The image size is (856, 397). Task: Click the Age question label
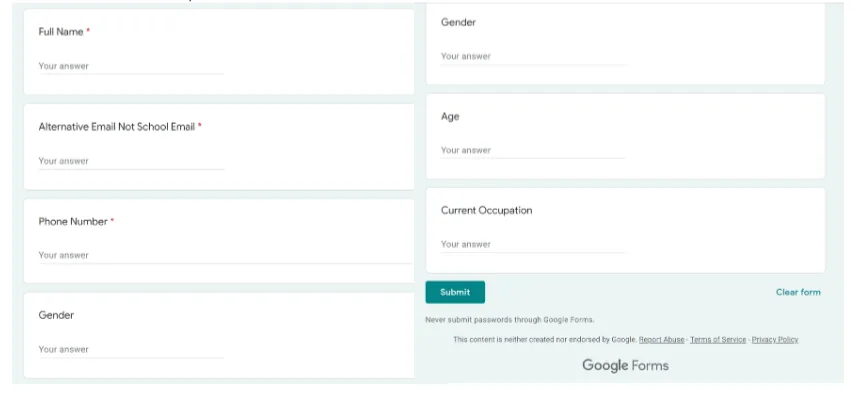pos(450,117)
